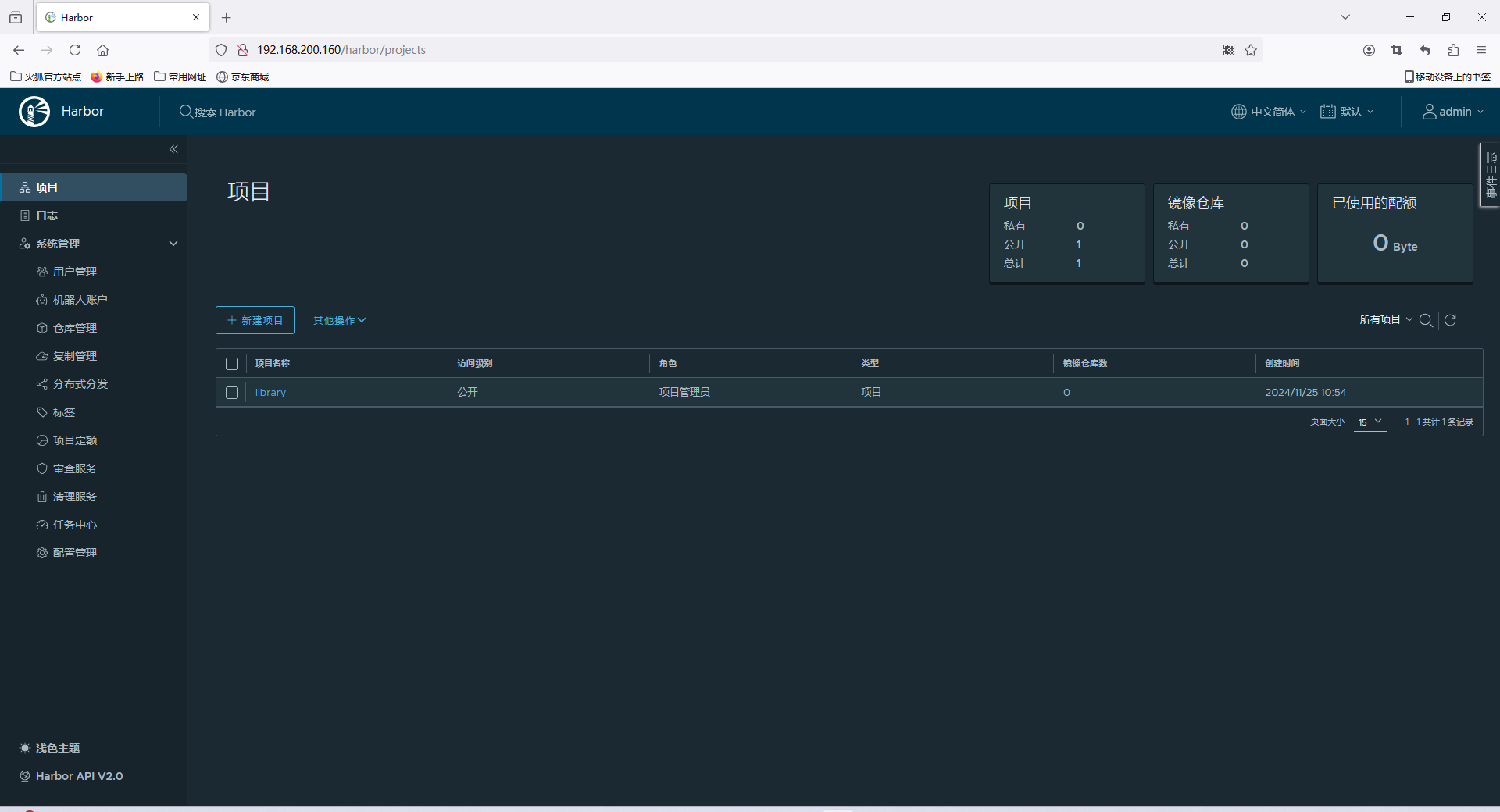
Task: Open 火狐官方站点 bookmark folder
Action: [45, 77]
